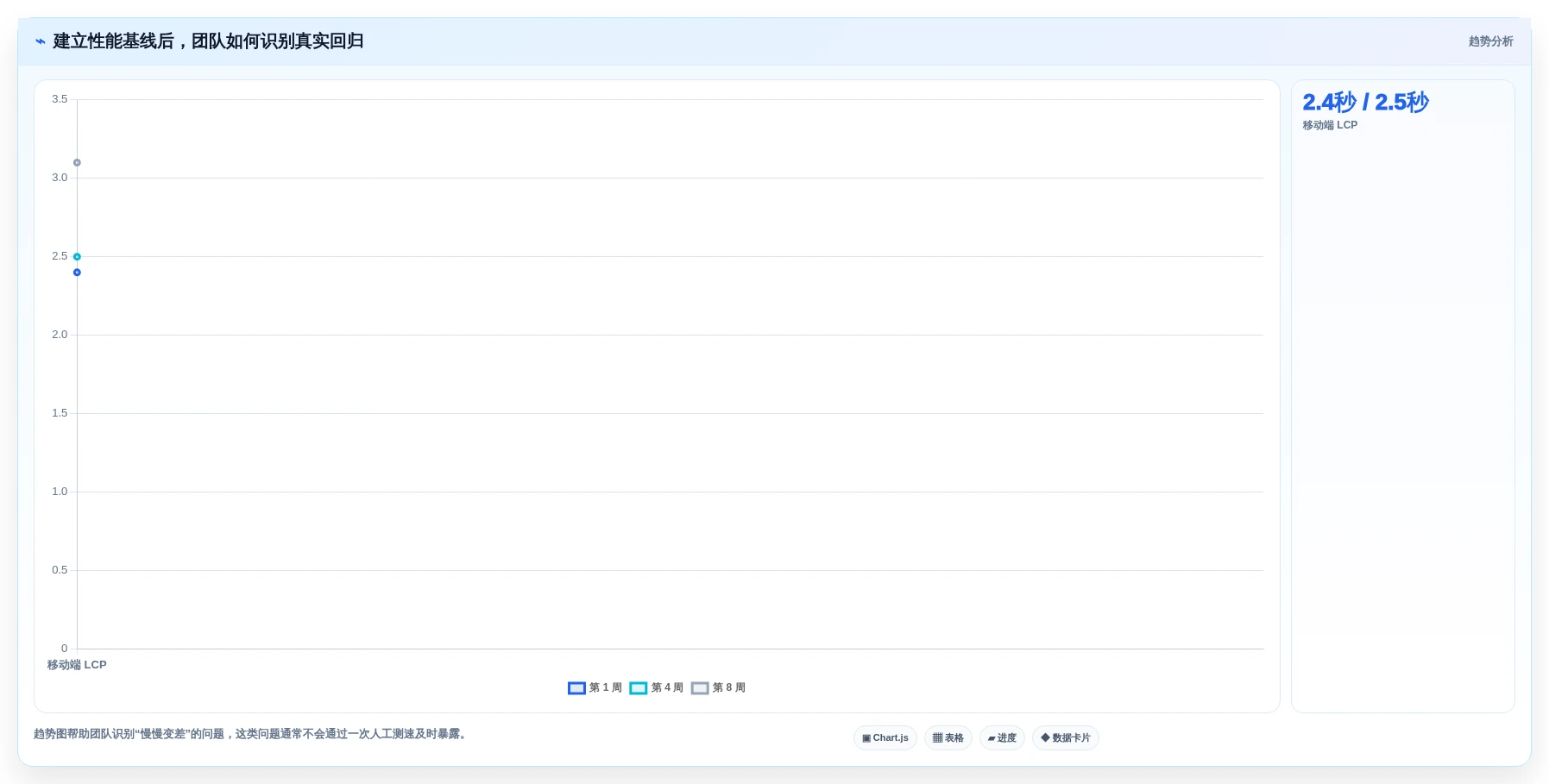The height and width of the screenshot is (784, 1549).
Task: Click the 2.0 y-axis tick label
Action: (60, 335)
